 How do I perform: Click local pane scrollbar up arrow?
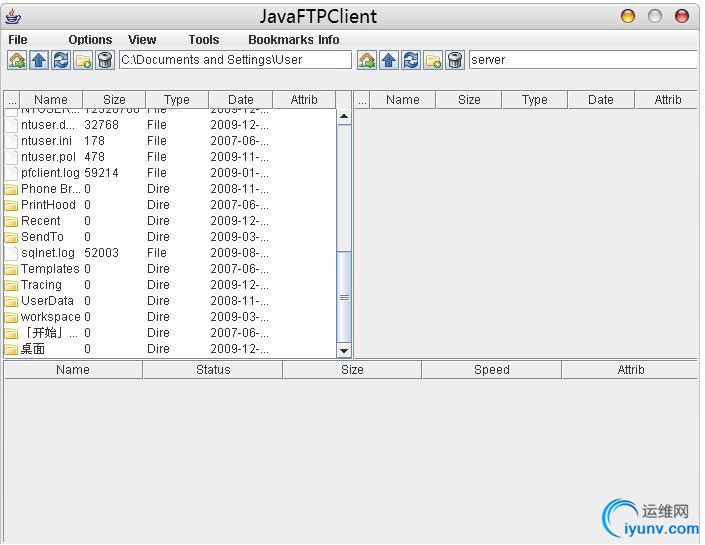(344, 116)
